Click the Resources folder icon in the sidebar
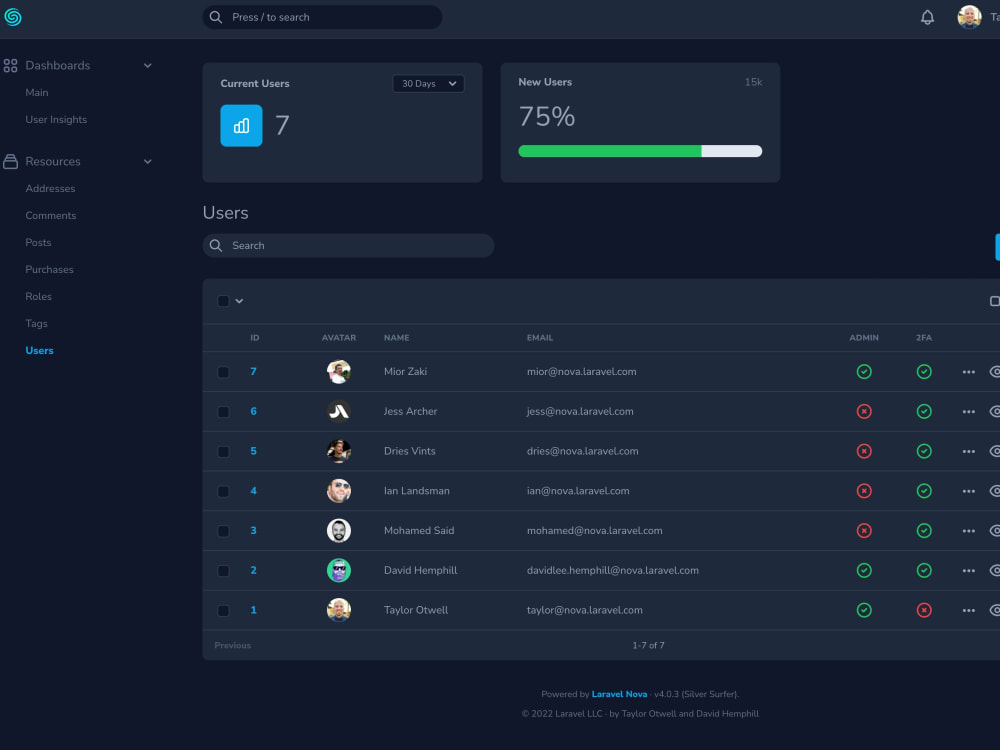This screenshot has width=1000, height=750. 10,161
